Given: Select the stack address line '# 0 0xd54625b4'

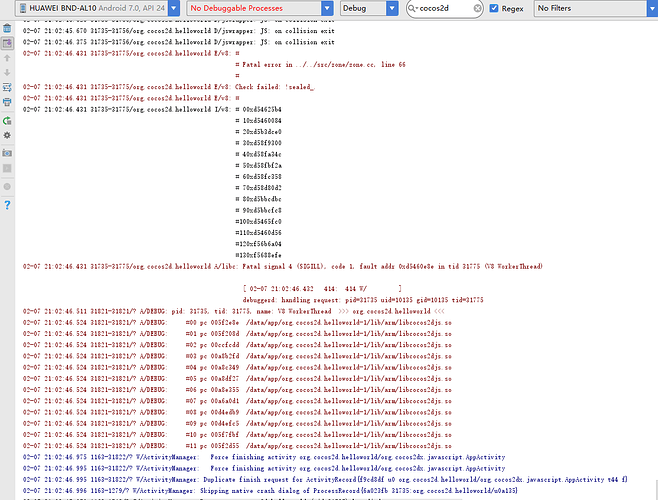Looking at the screenshot, I should [x=258, y=110].
